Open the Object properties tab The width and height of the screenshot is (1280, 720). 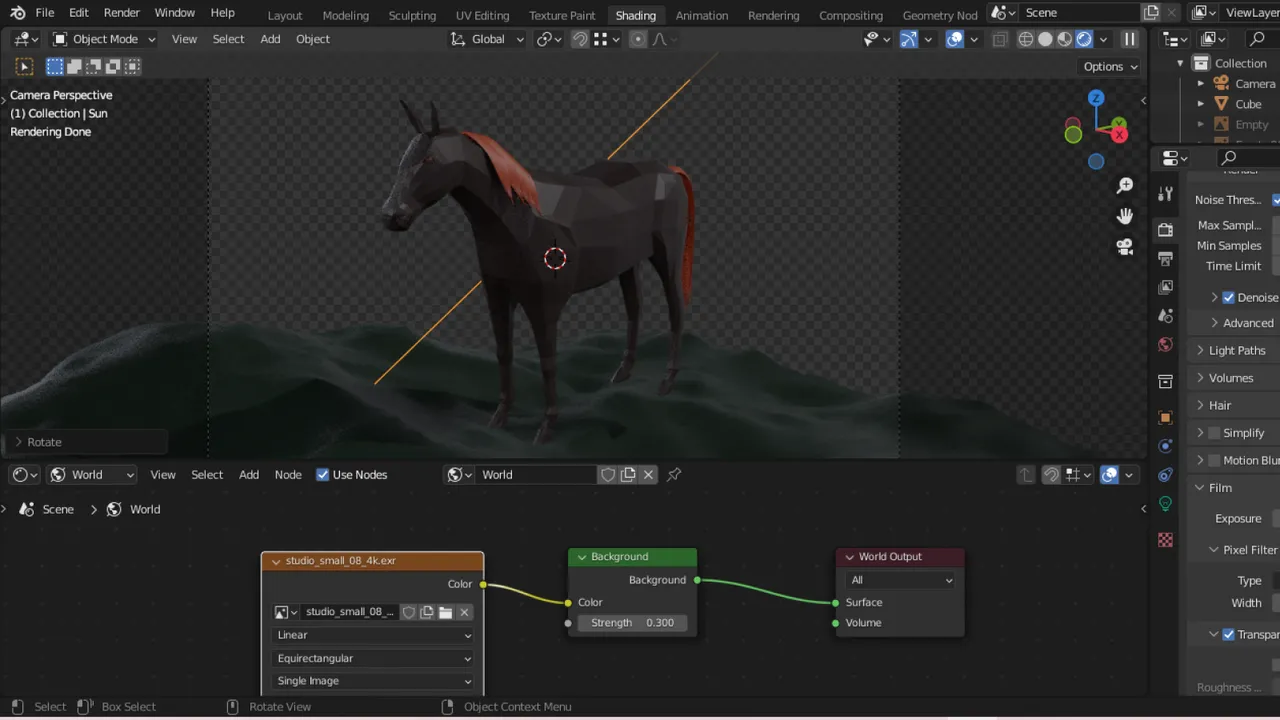pos(1165,418)
